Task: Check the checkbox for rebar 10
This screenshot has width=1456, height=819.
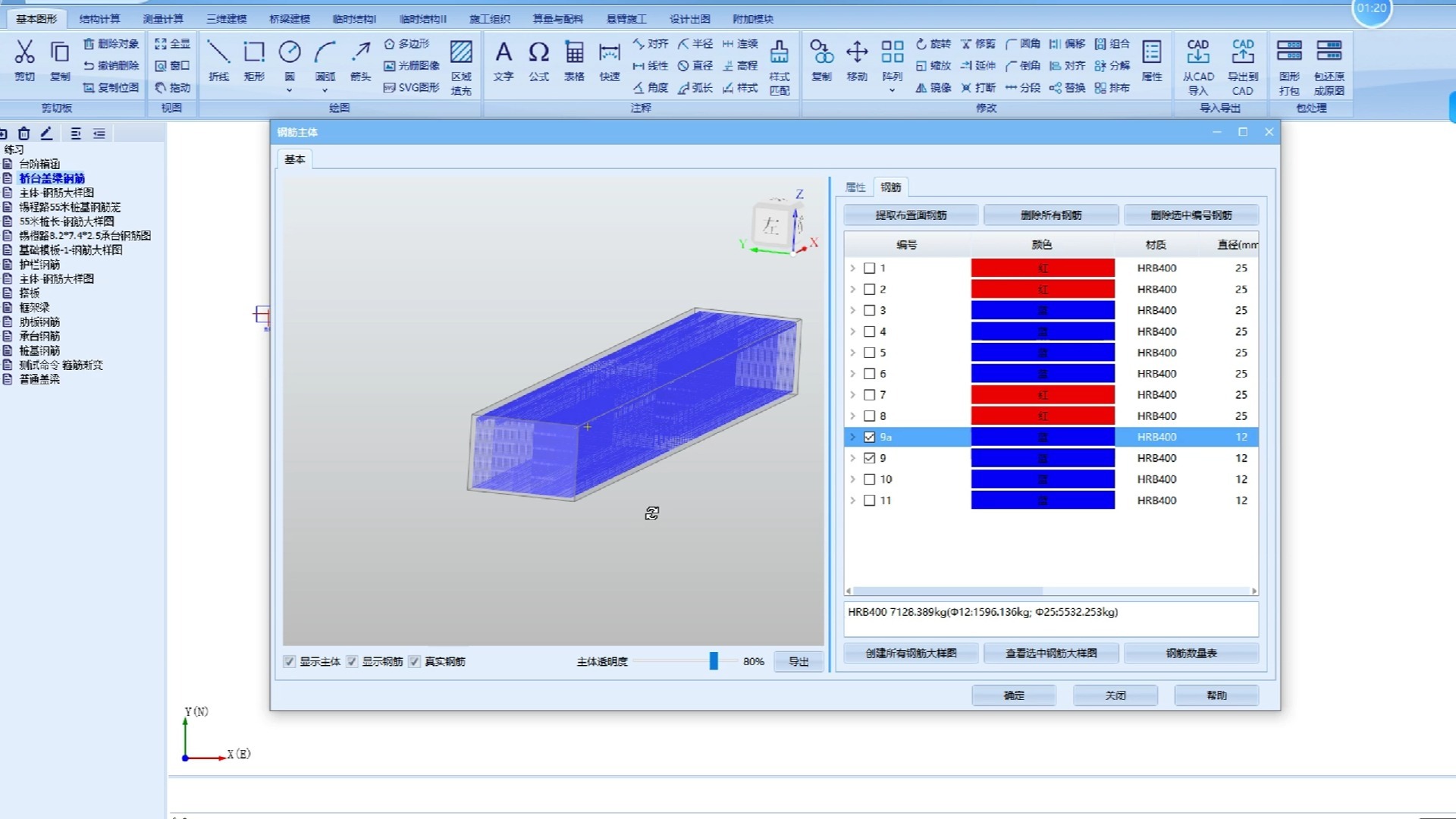Action: coord(870,479)
